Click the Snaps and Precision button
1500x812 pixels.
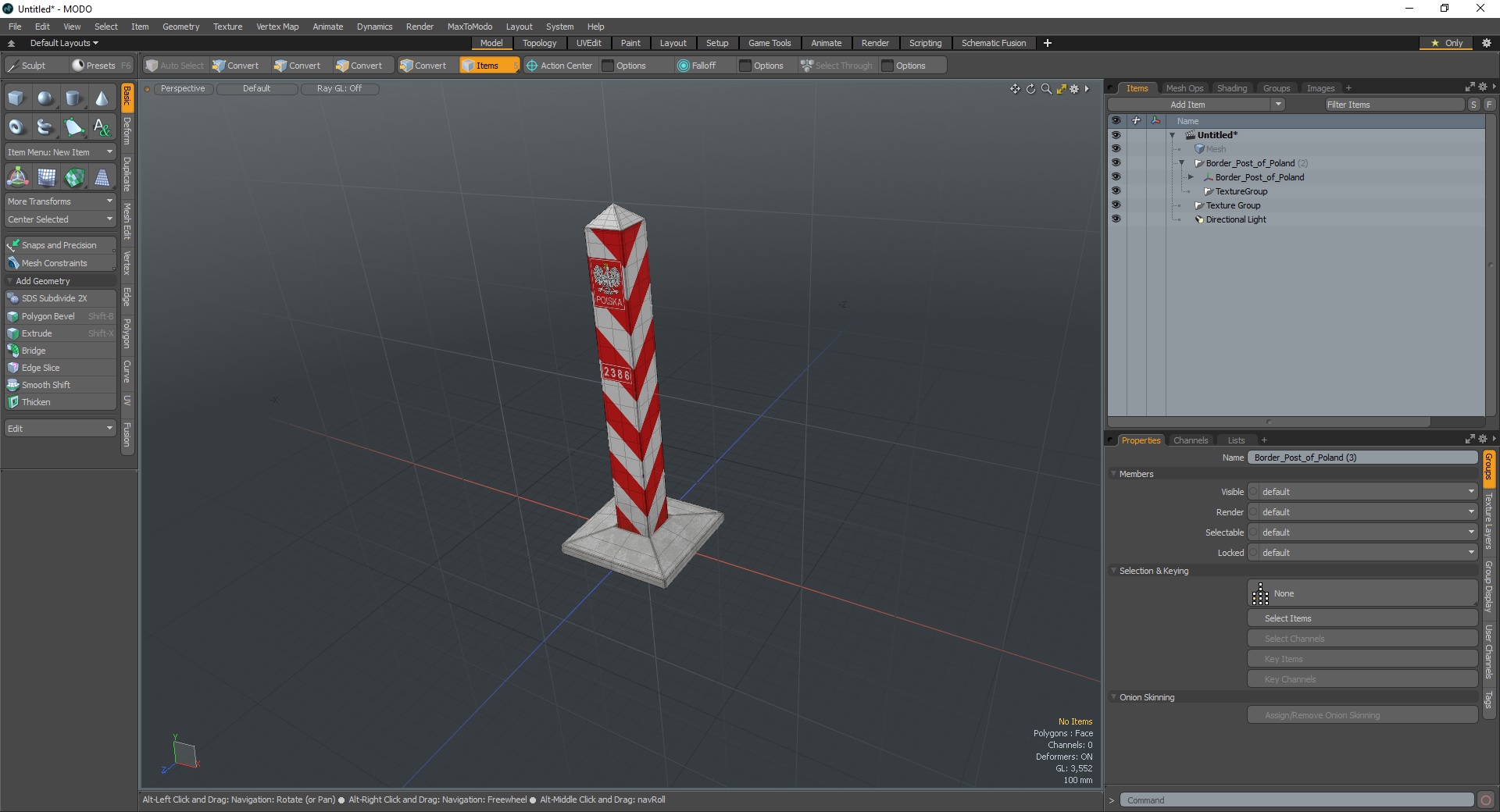(x=60, y=245)
